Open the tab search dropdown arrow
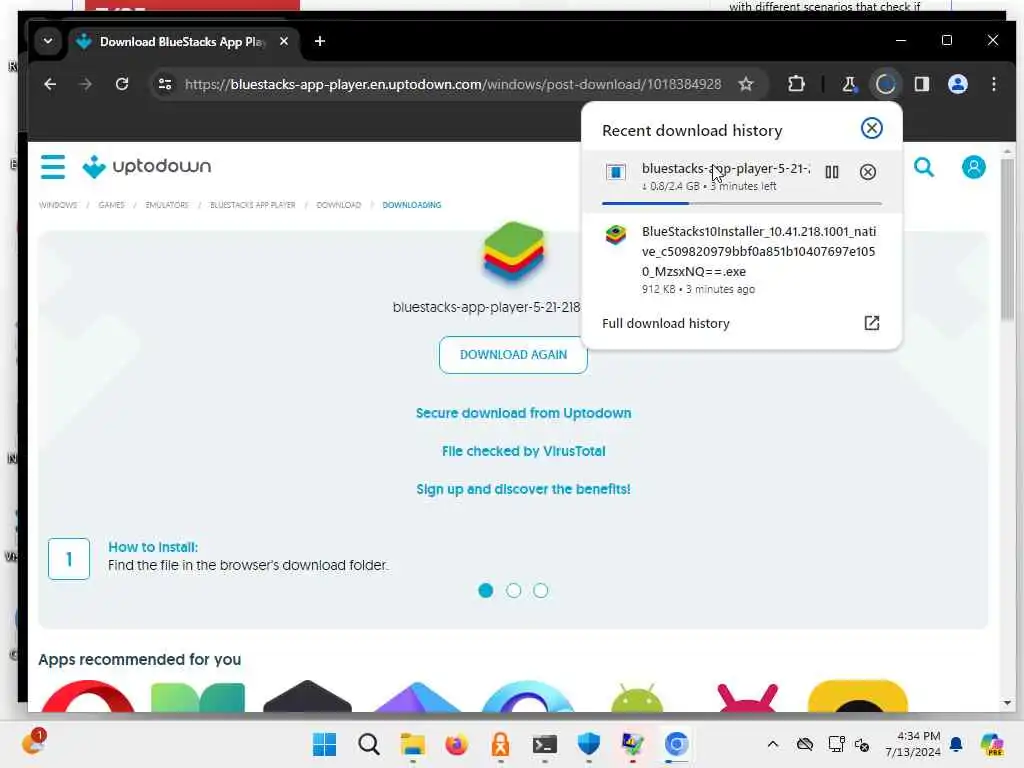1024x768 pixels. pyautogui.click(x=48, y=41)
